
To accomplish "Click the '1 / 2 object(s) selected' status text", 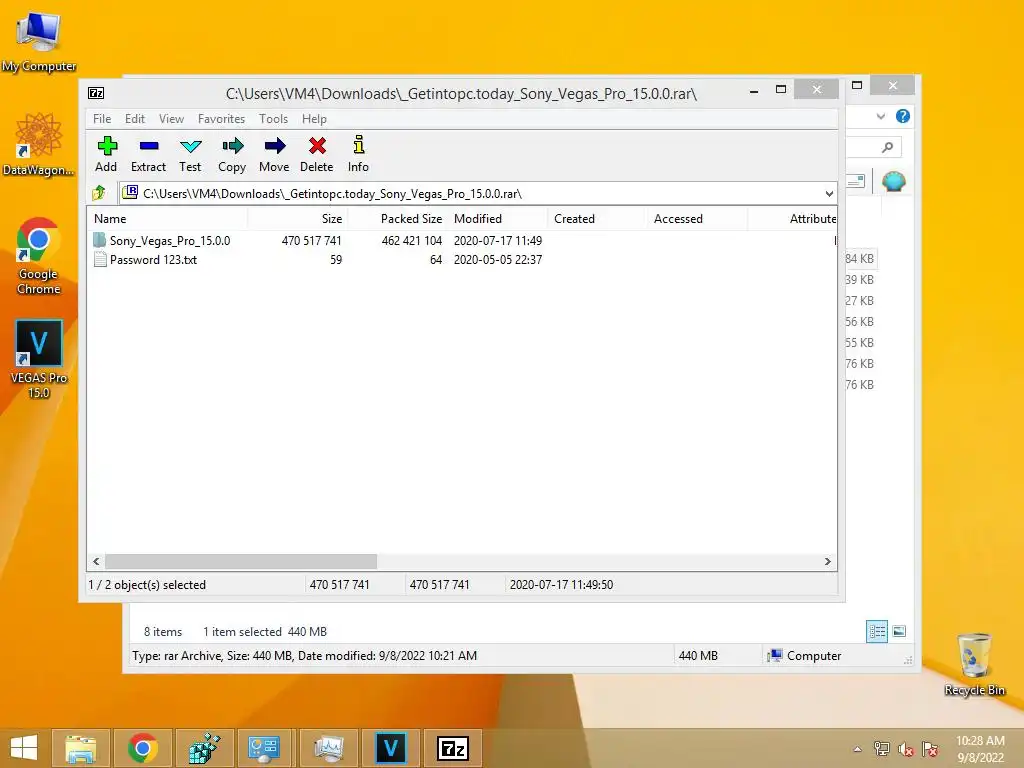I will coord(147,584).
